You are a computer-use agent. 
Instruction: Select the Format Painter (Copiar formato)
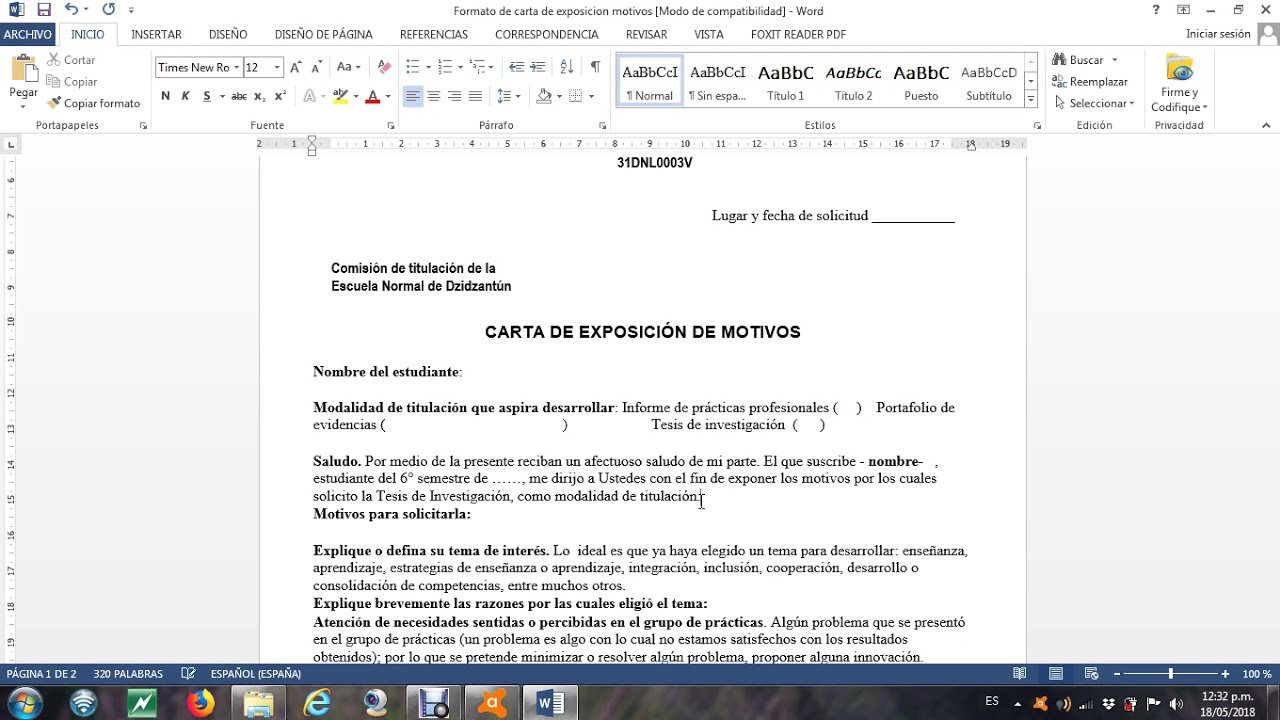click(93, 103)
